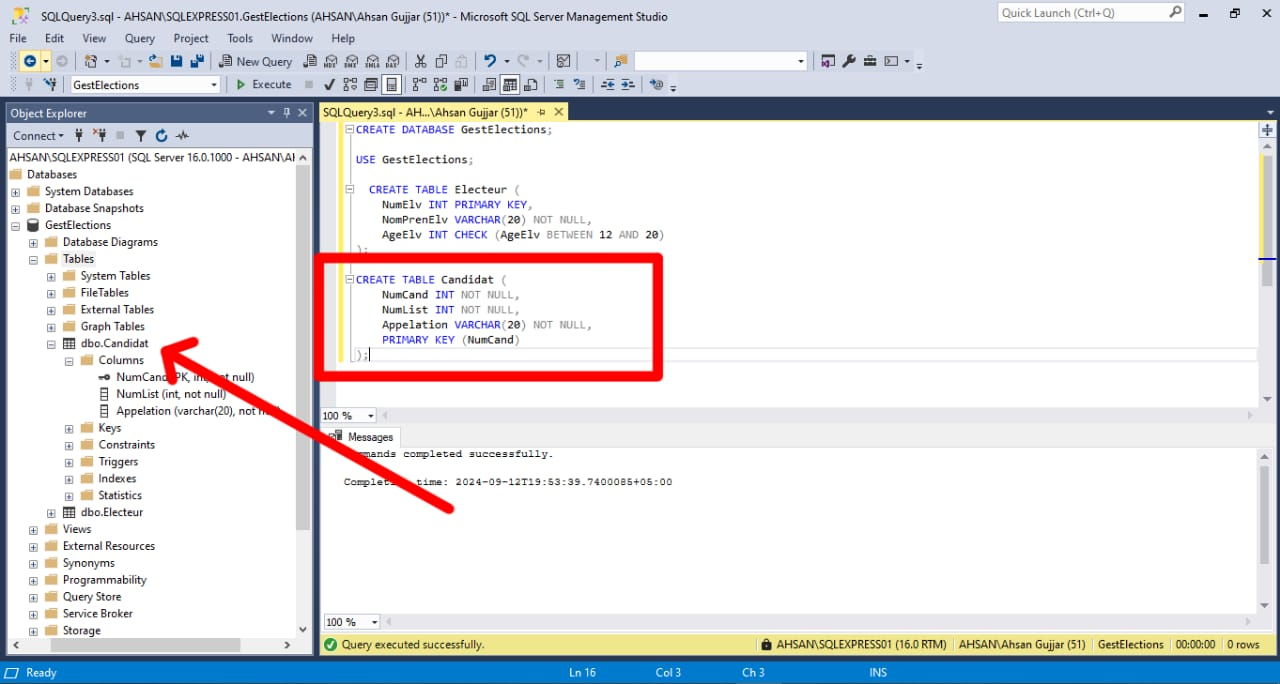
Task: Switch output to Results to Grid
Action: tap(510, 85)
